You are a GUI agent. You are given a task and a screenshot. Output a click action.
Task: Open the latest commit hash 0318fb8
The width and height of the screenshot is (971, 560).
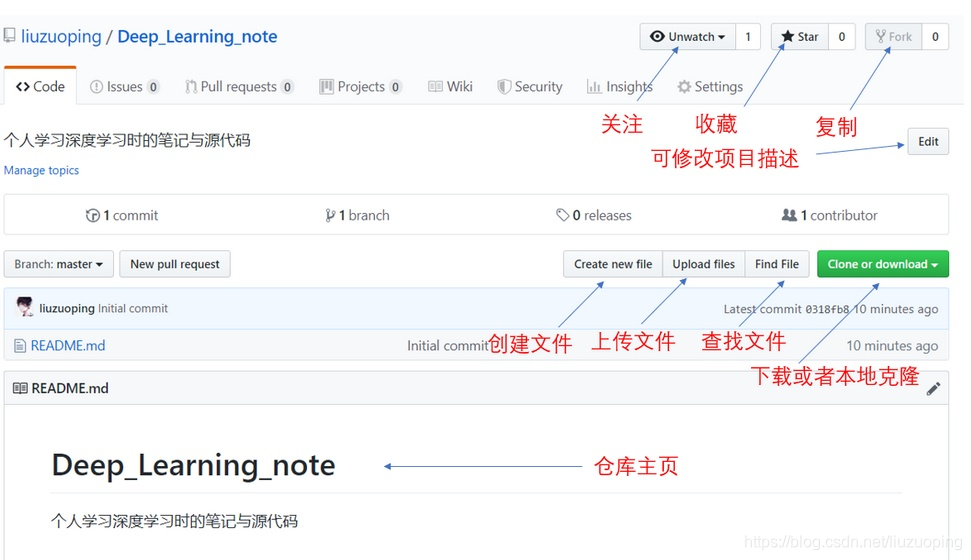[x=827, y=308]
